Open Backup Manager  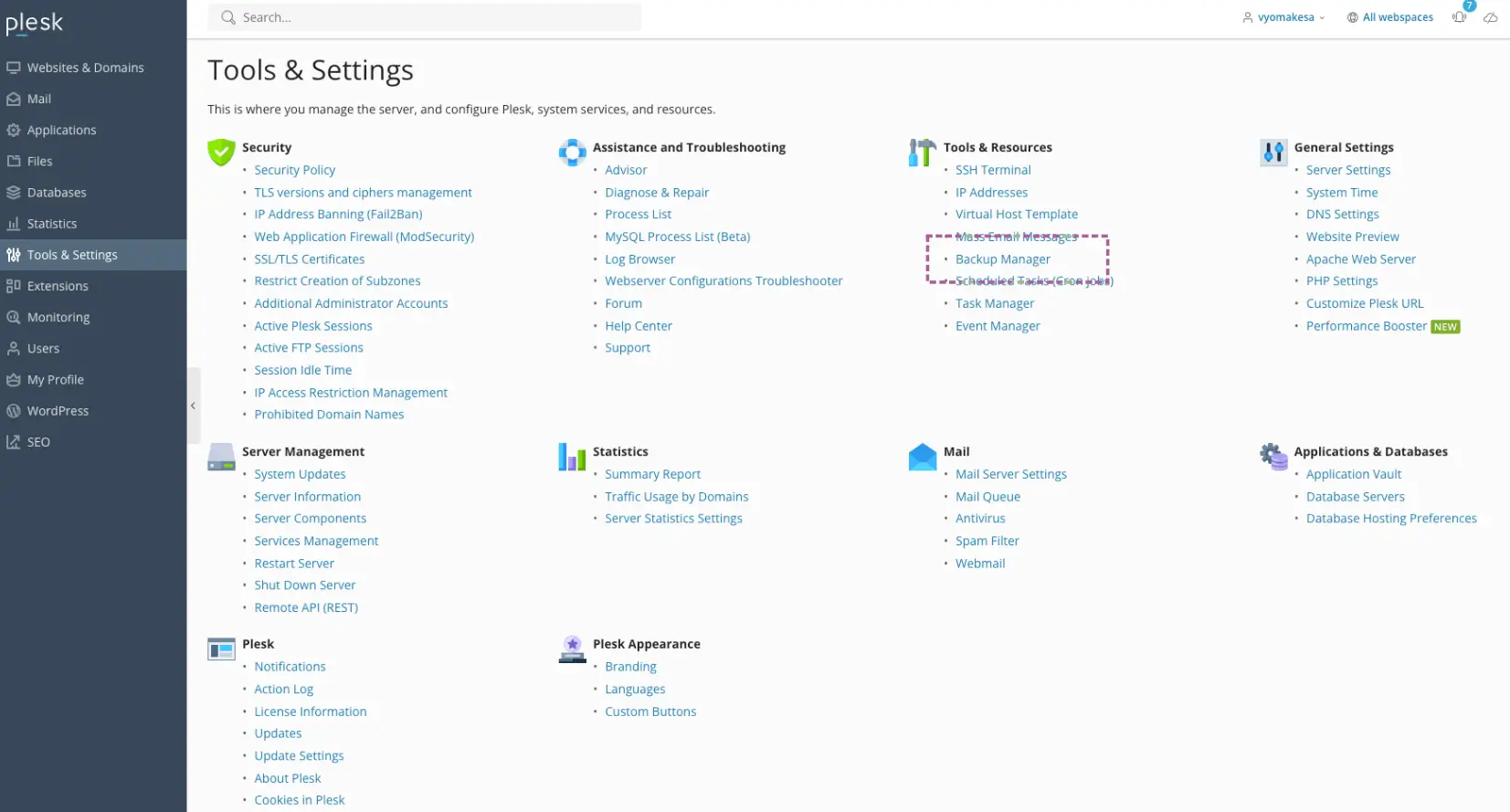point(1003,259)
